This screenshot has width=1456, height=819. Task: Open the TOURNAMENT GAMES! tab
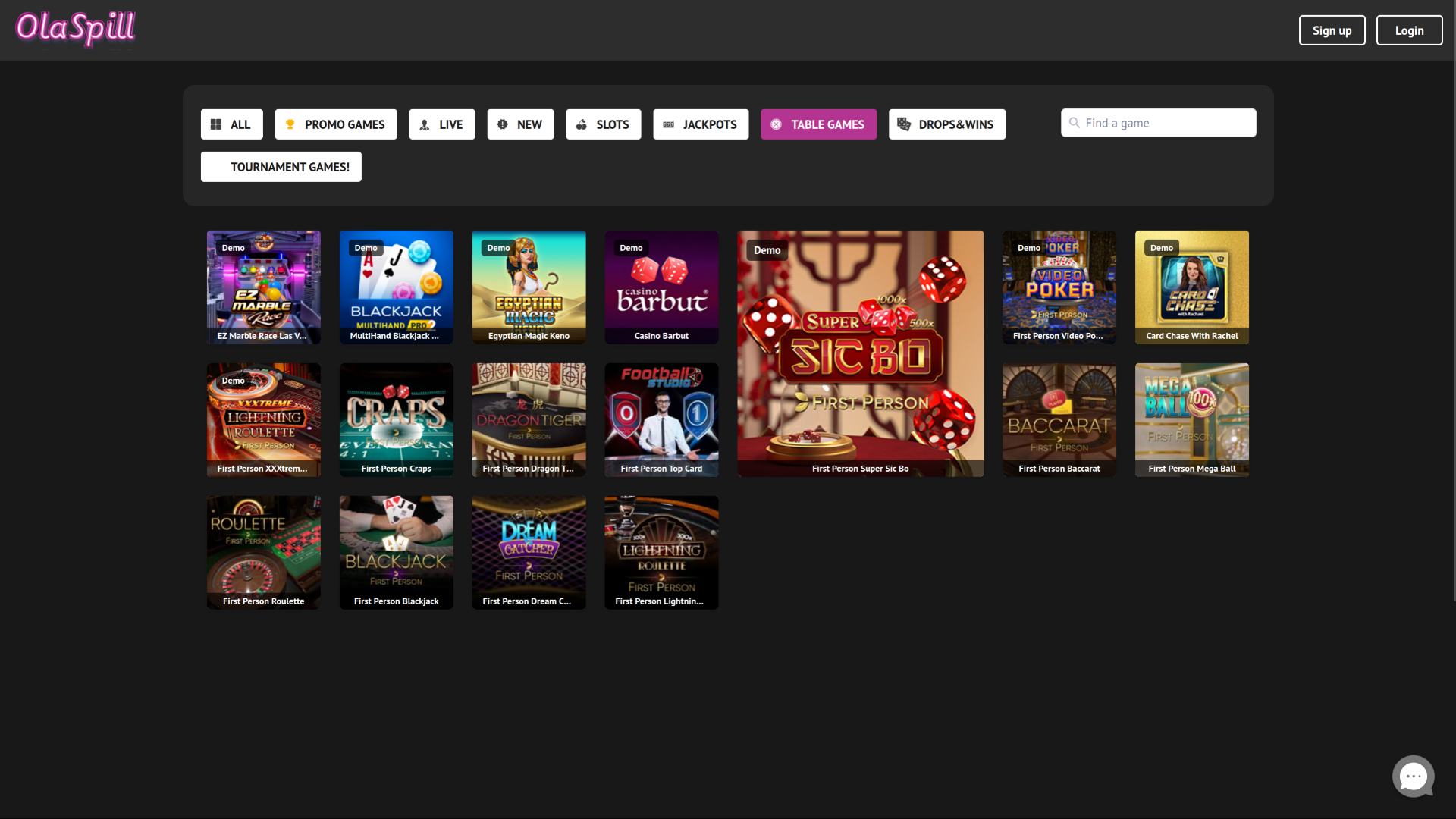tap(281, 166)
